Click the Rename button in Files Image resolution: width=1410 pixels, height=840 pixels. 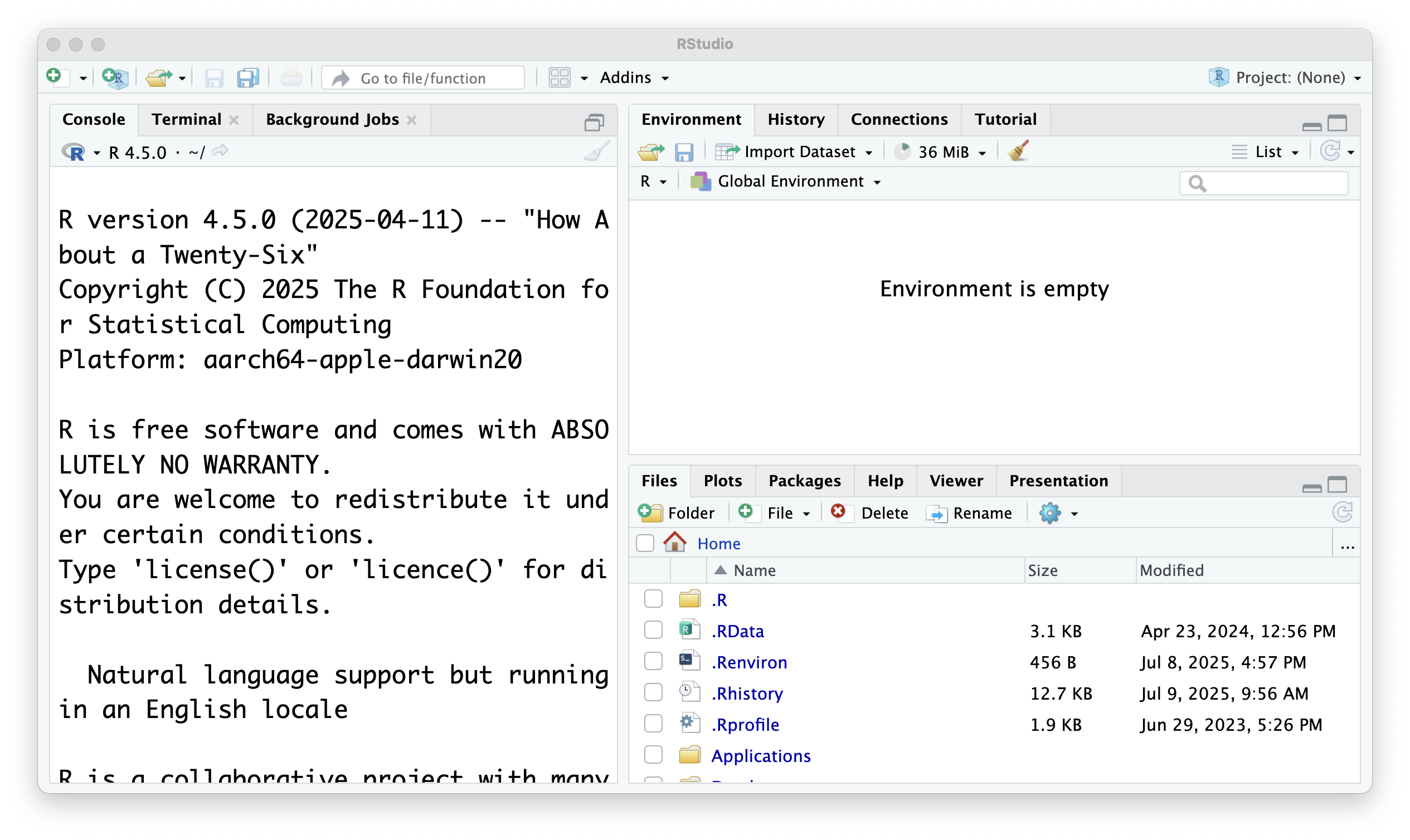point(970,513)
